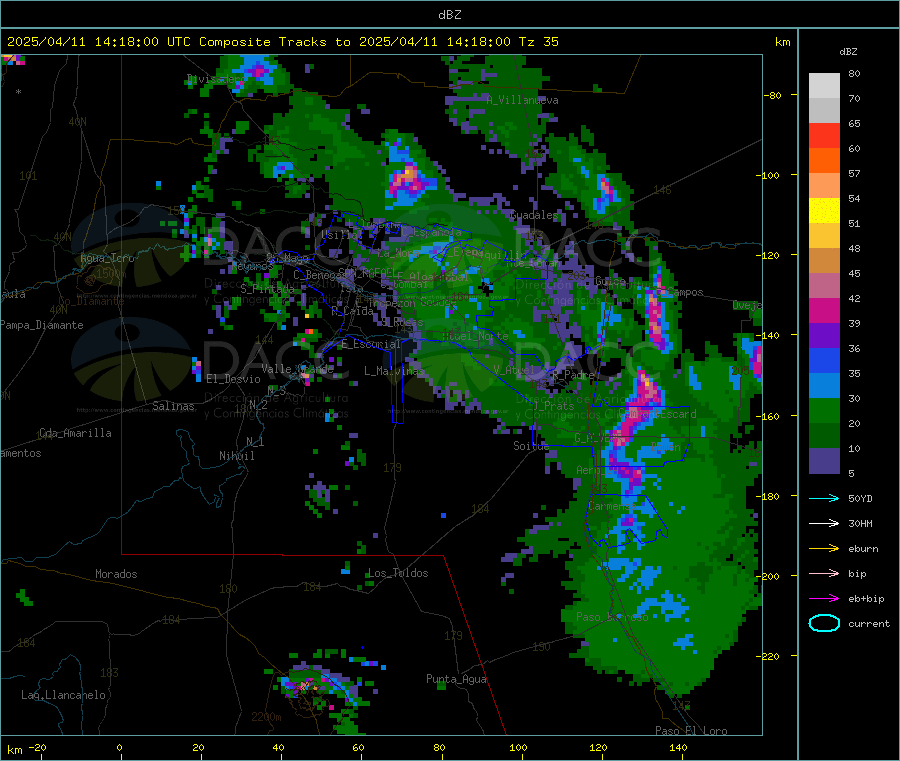Click the 'Agua_Toro' map label
Viewport: 900px width, 761px height.
click(107, 258)
